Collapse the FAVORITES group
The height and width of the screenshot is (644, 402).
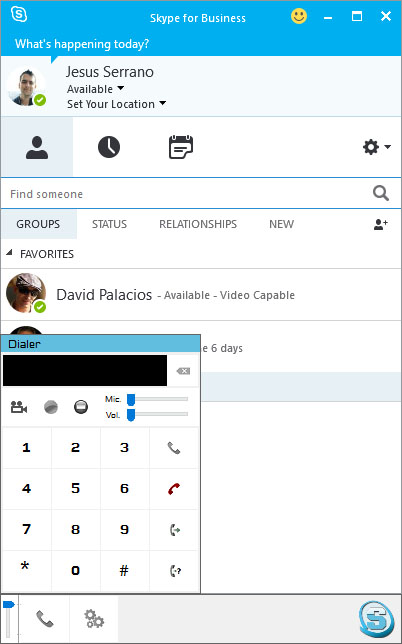point(9,253)
